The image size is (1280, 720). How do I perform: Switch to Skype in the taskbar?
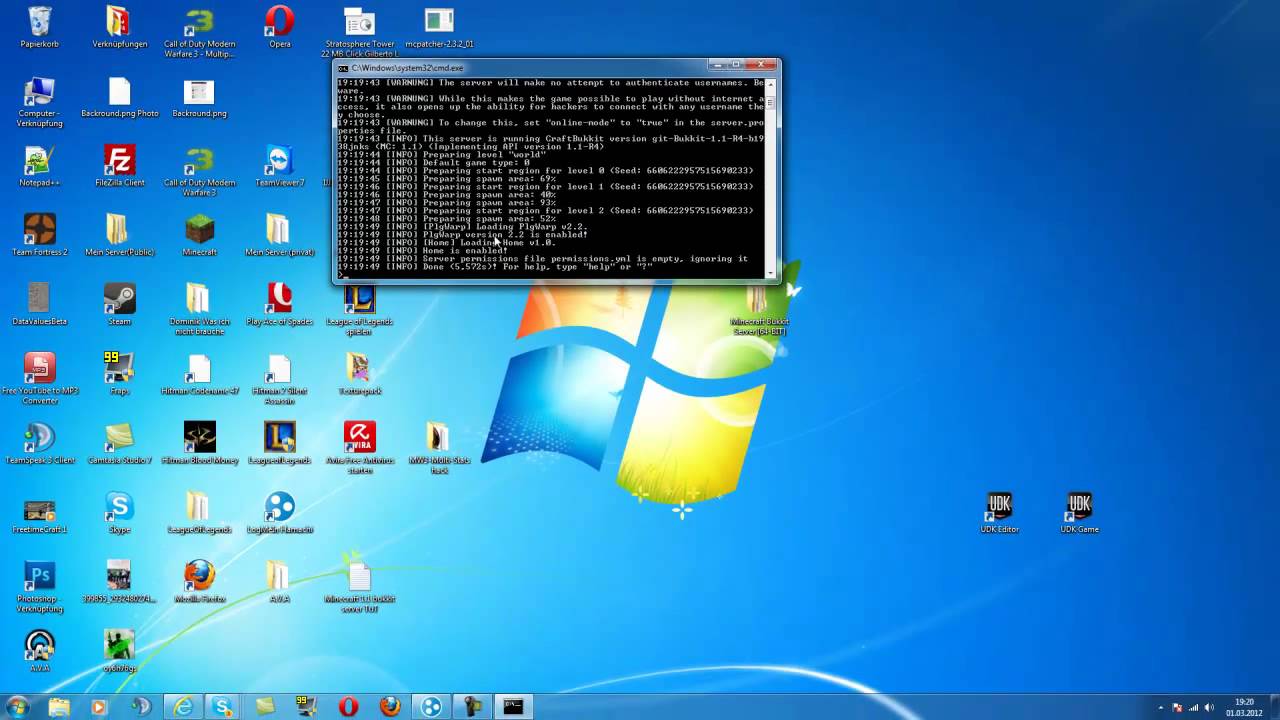pos(222,706)
